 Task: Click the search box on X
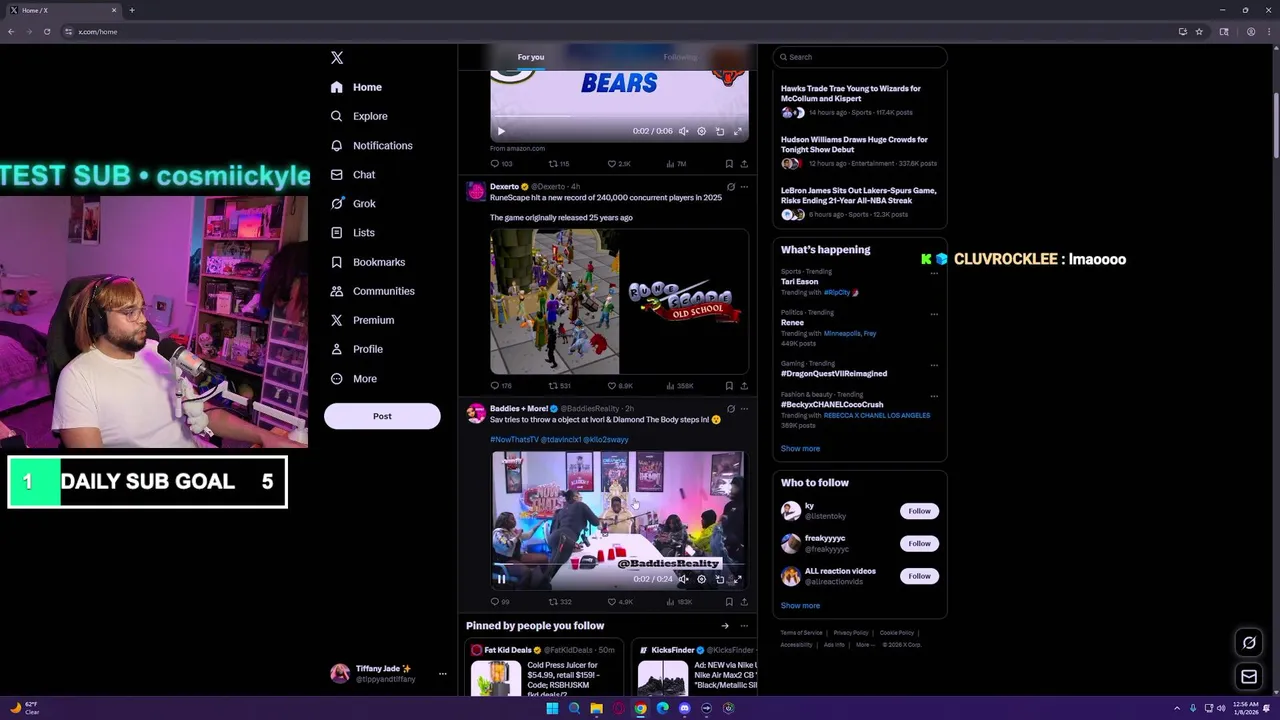click(859, 57)
